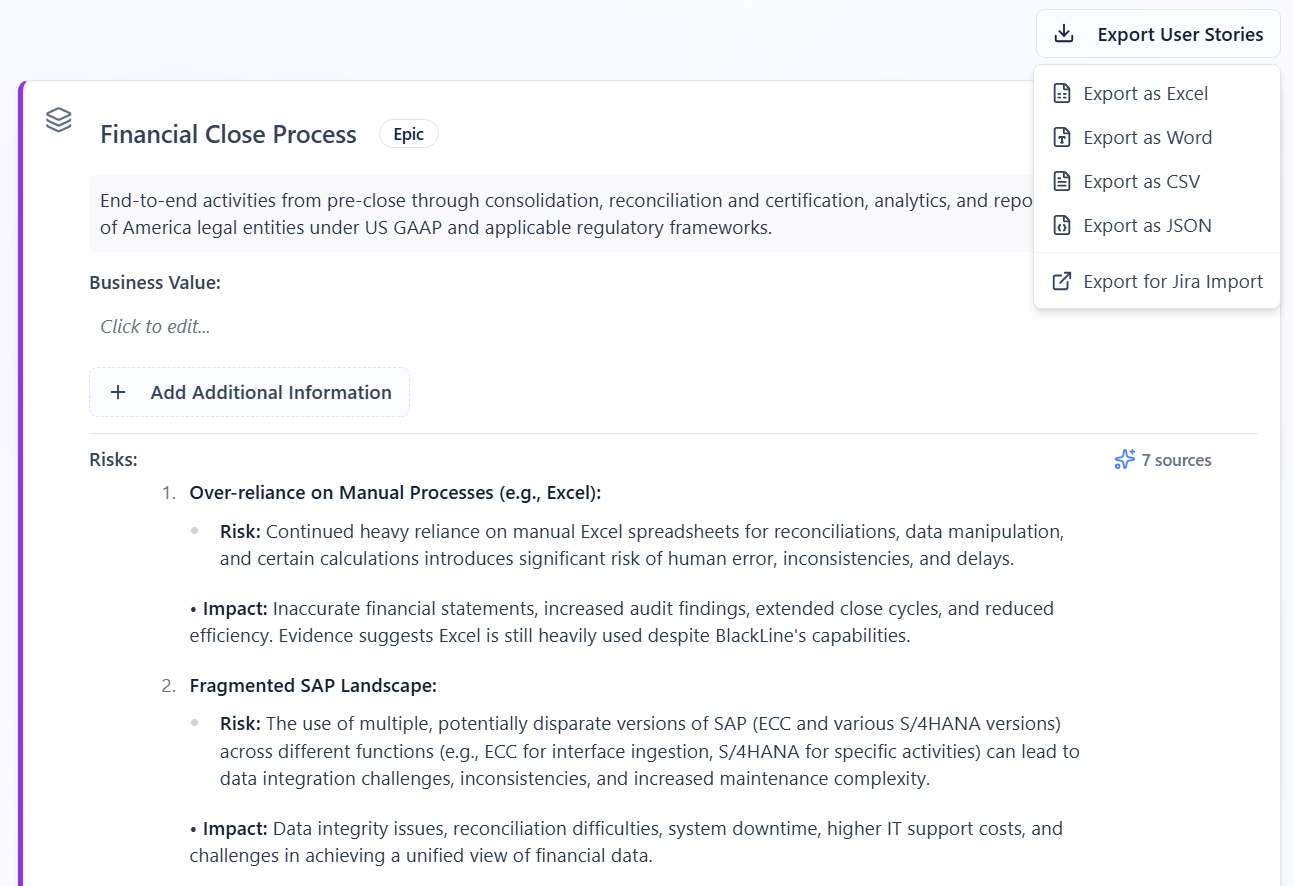Image resolution: width=1293 pixels, height=886 pixels.
Task: Click the CSV file icon in the export menu
Action: [1061, 181]
